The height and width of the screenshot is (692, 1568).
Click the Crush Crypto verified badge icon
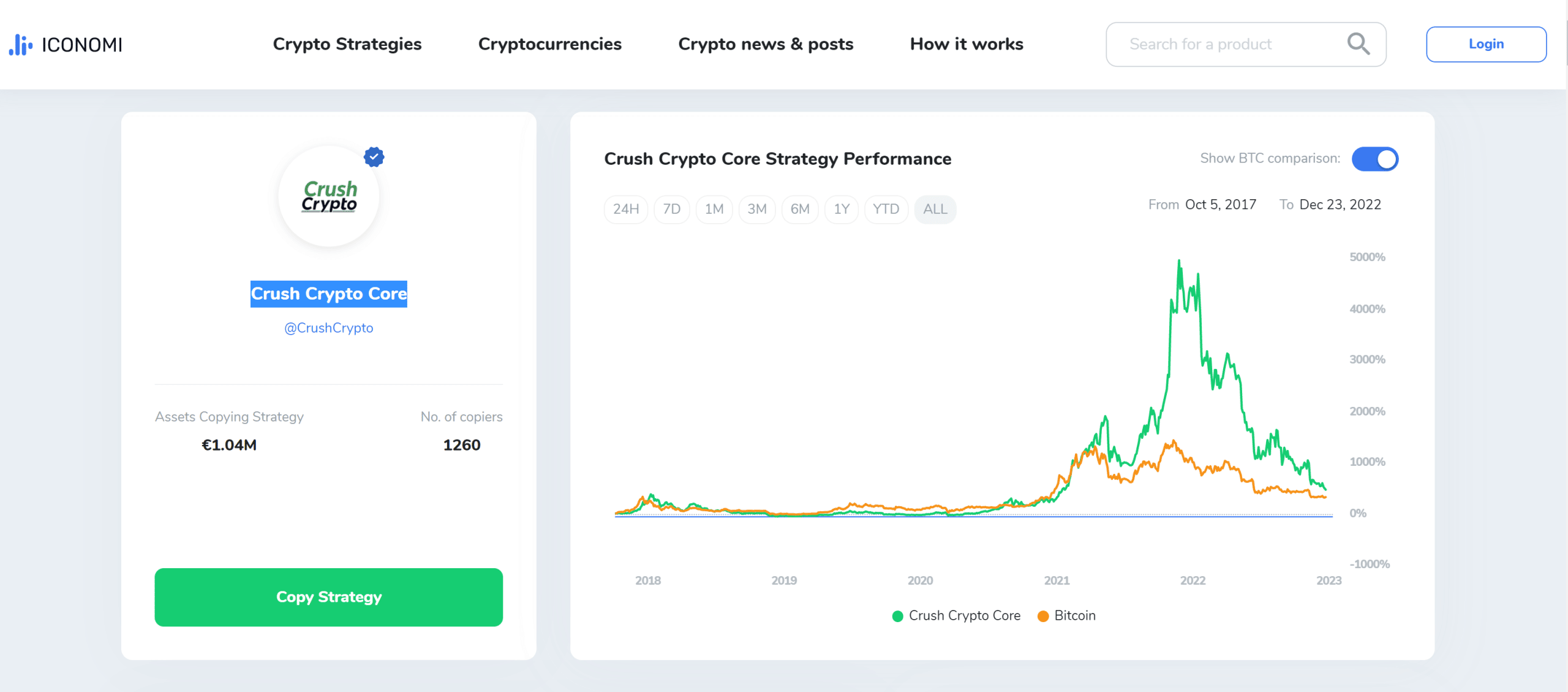(374, 156)
